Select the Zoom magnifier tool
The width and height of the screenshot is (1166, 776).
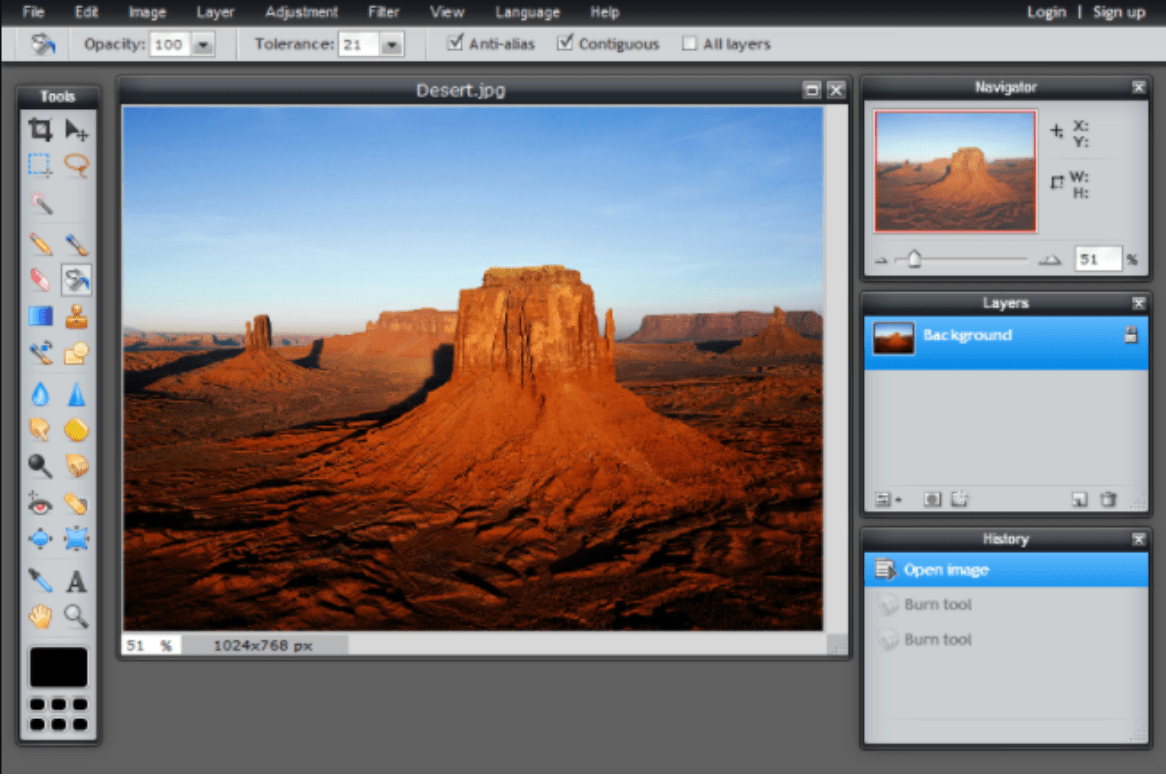[x=76, y=616]
